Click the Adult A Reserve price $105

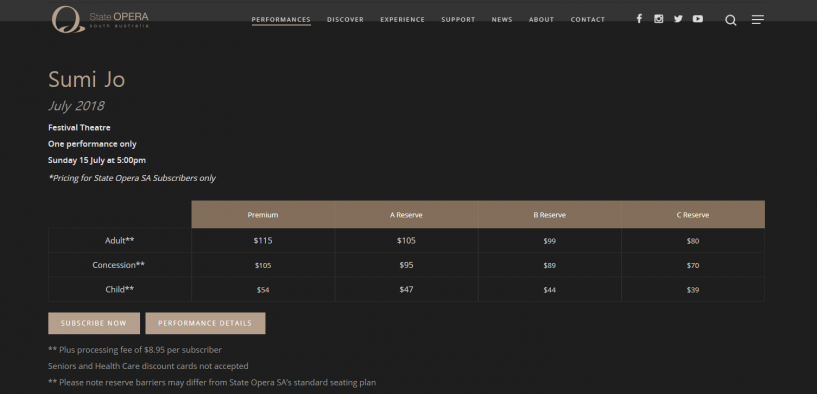(406, 240)
